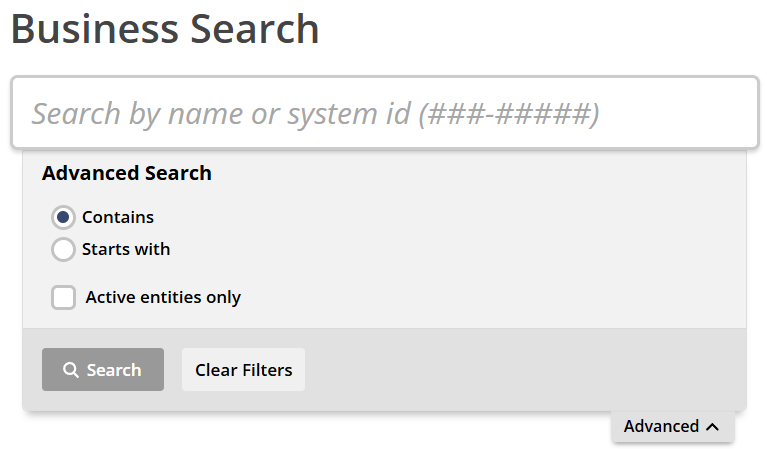Select the Contains radio button
This screenshot has height=449, width=767.
pyautogui.click(x=63, y=217)
